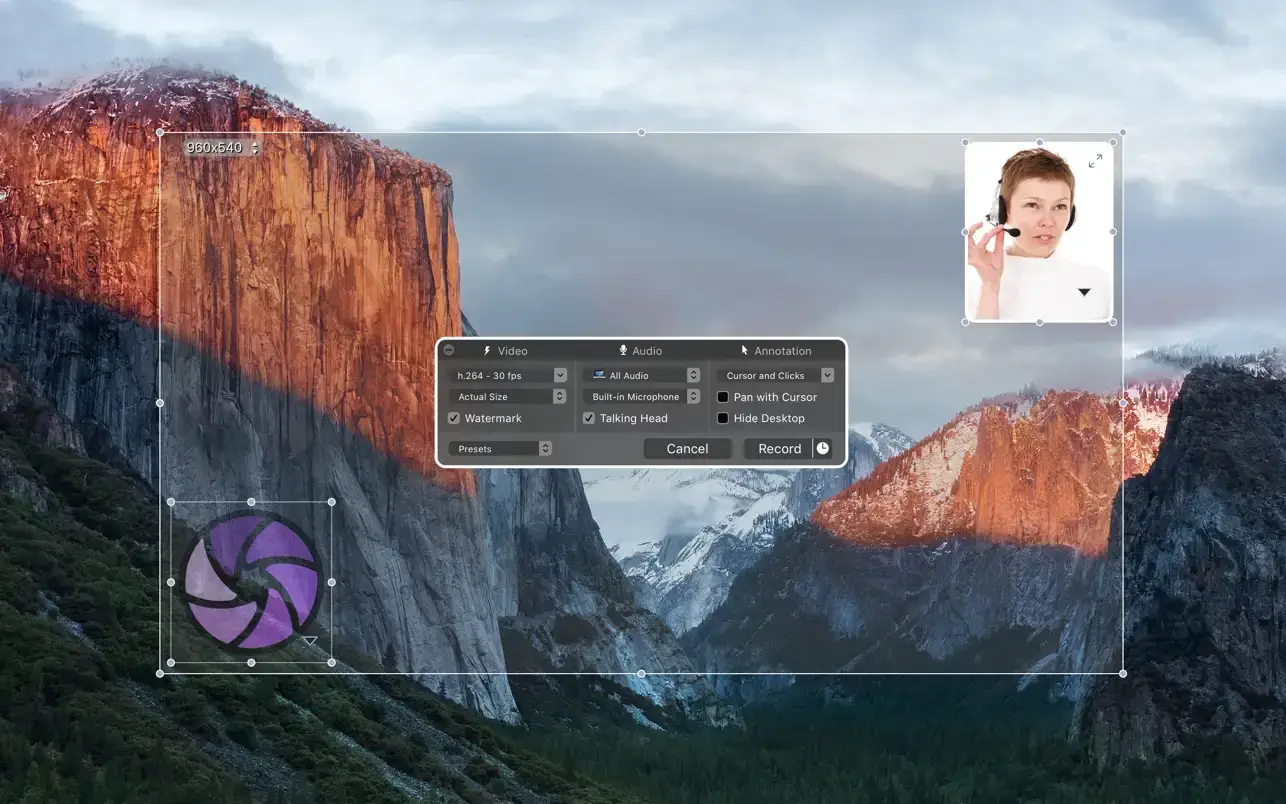Click the microphone icon in the Audio header

623,351
